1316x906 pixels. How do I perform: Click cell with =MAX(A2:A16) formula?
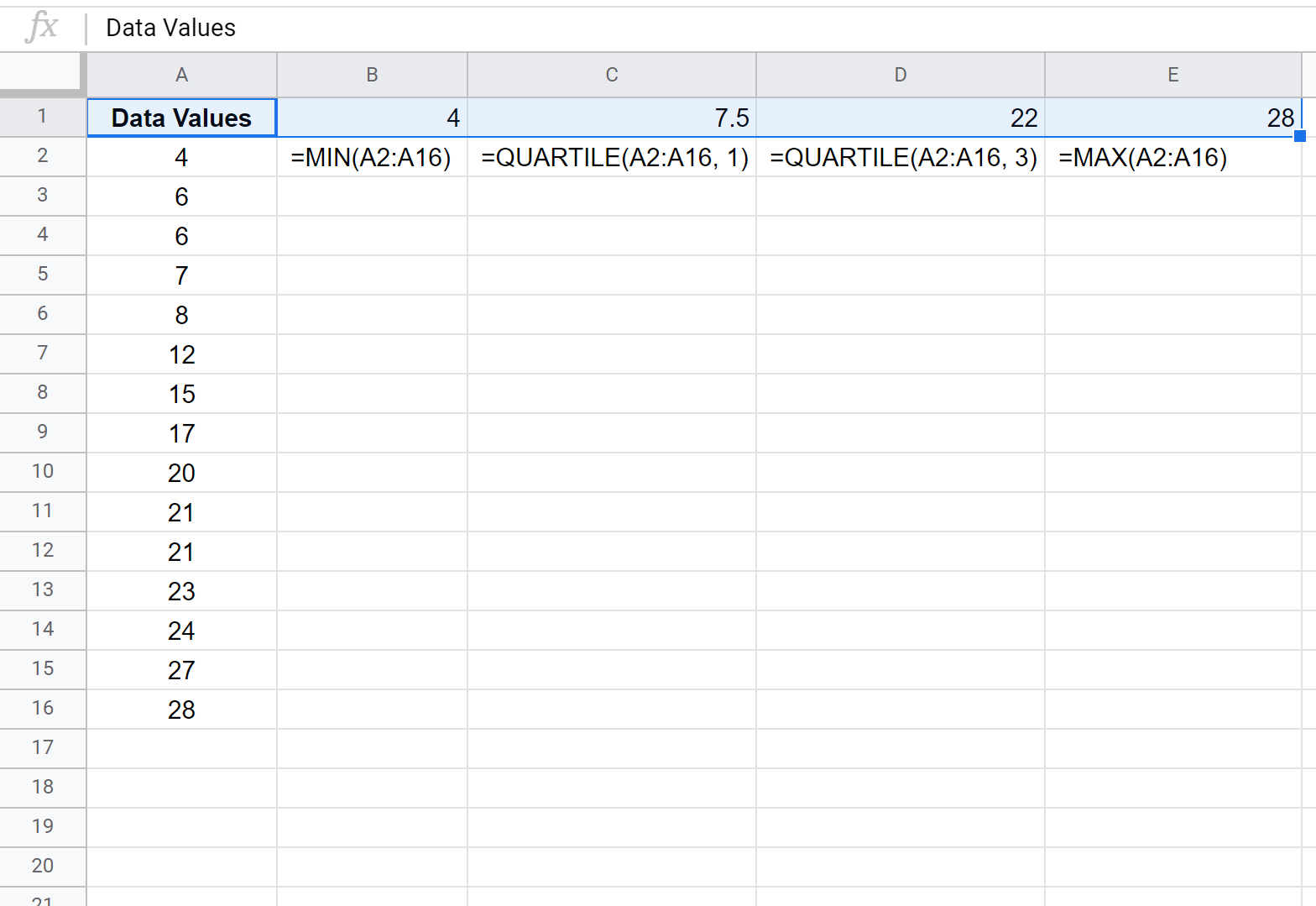pos(1143,157)
